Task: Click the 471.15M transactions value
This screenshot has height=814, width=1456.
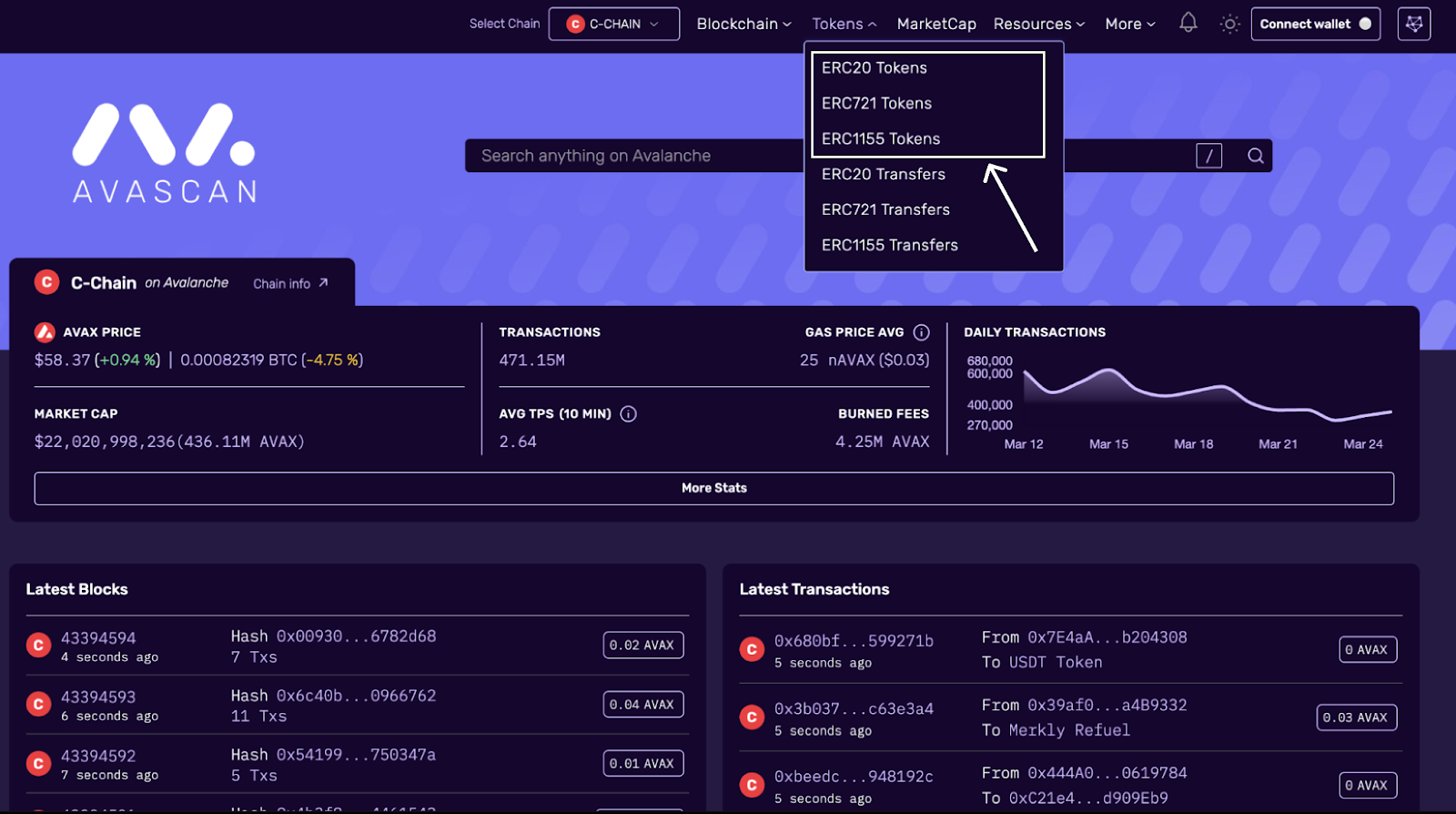Action: click(x=532, y=361)
